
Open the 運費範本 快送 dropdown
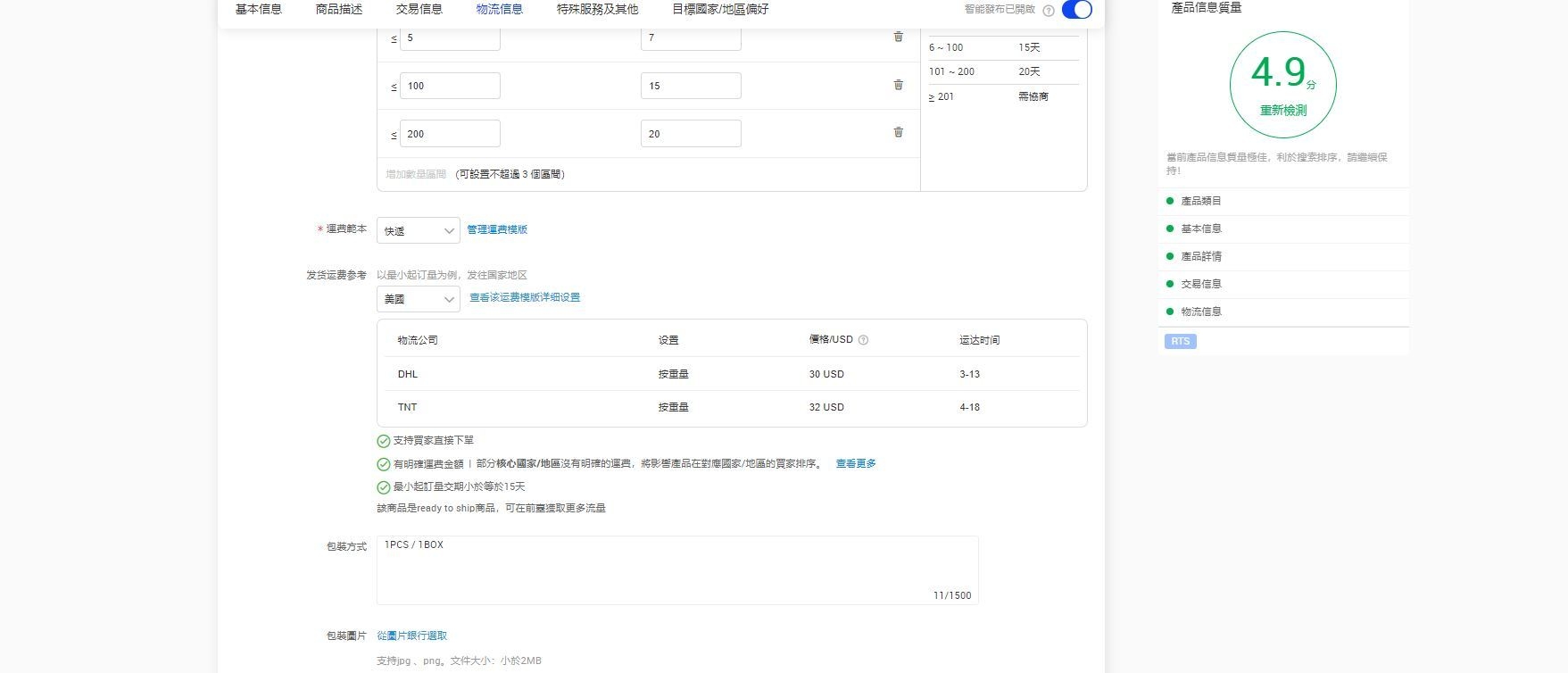coord(419,230)
